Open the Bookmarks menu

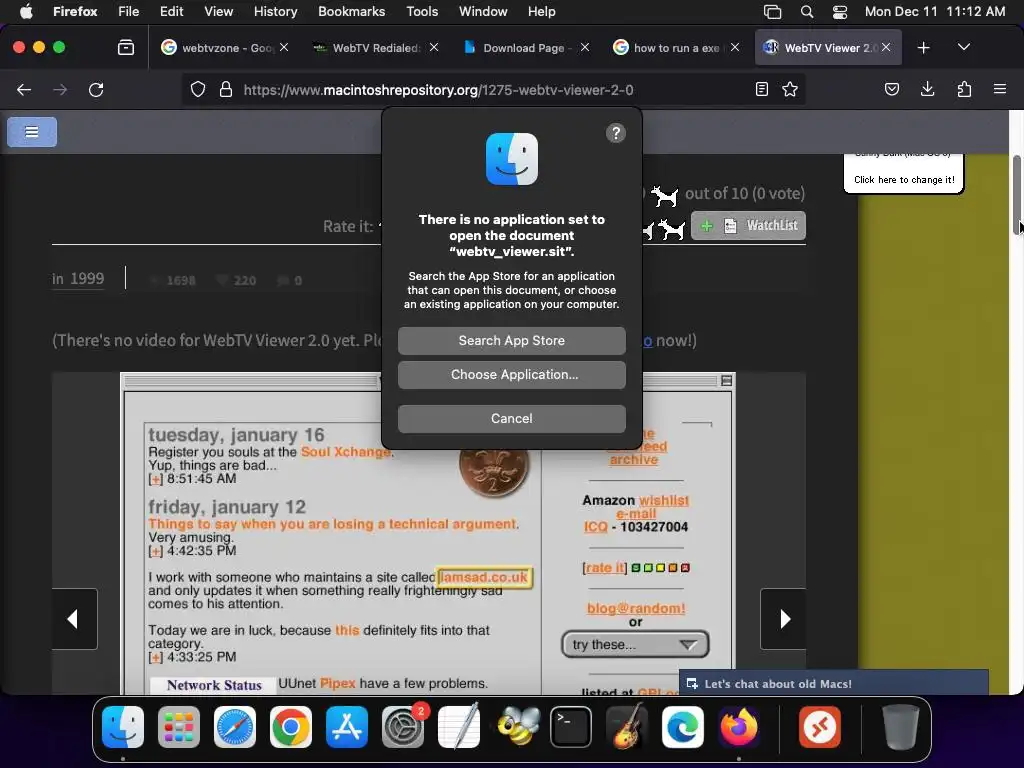point(351,11)
